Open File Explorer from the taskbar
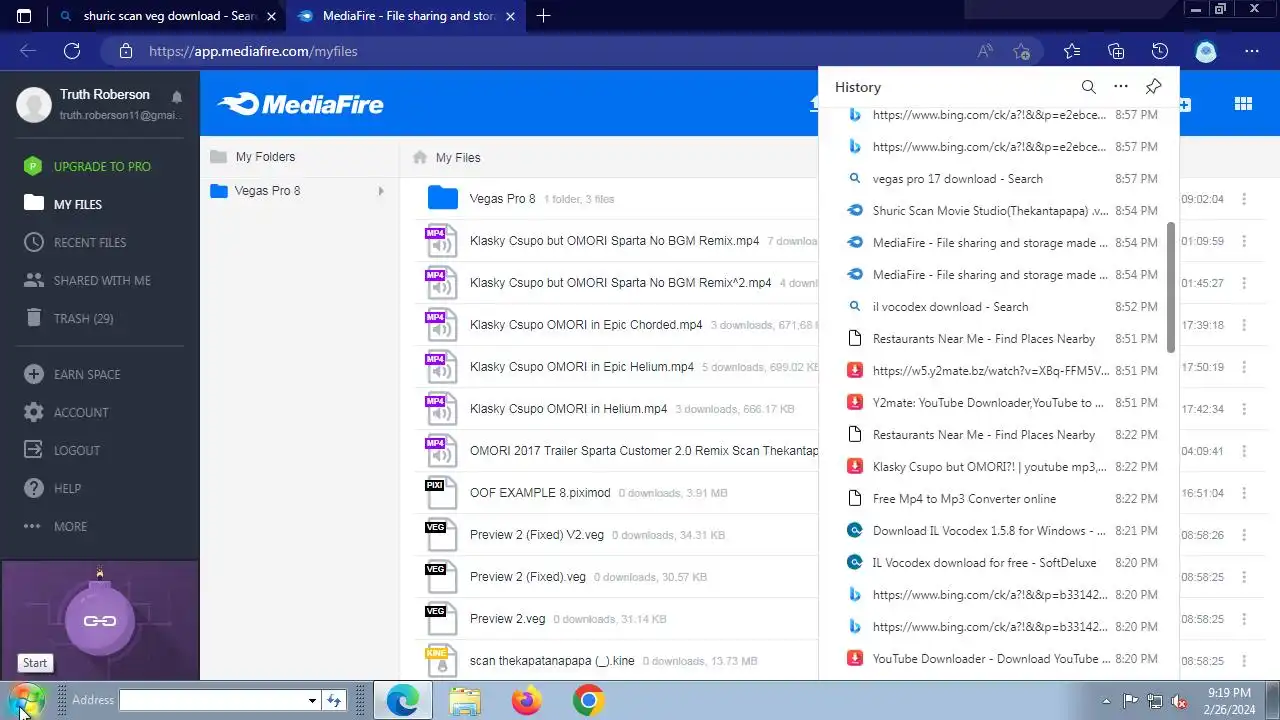Image resolution: width=1280 pixels, height=720 pixels. tap(465, 701)
